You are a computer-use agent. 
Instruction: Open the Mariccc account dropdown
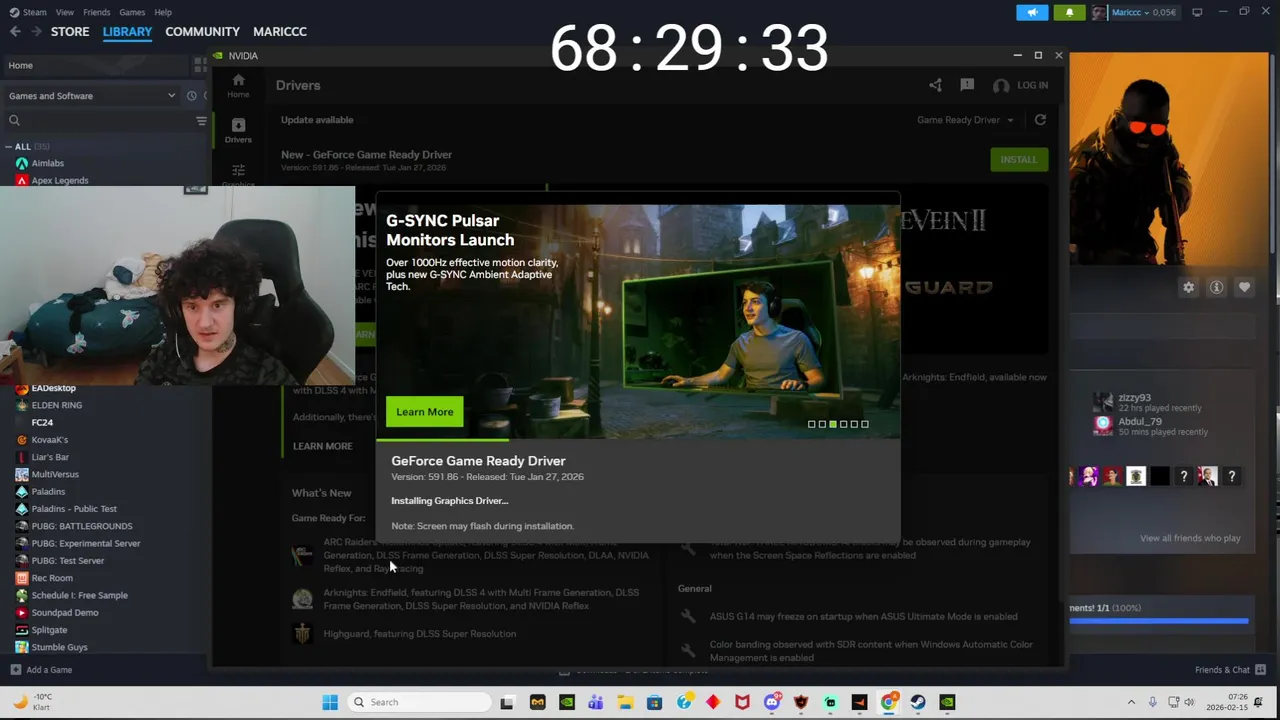pyautogui.click(x=1135, y=12)
